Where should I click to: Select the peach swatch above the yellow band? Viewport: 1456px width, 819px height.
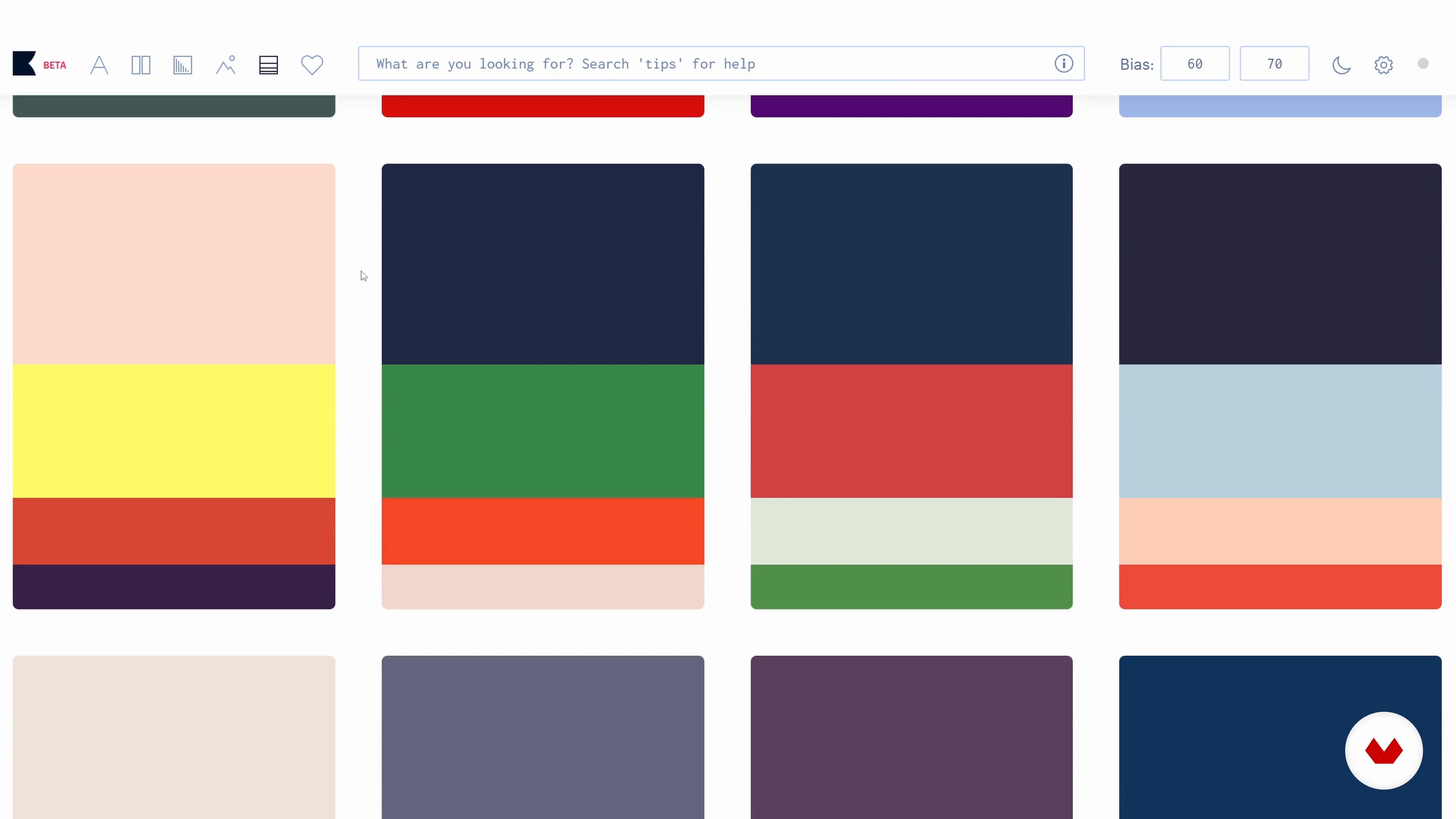click(x=174, y=264)
